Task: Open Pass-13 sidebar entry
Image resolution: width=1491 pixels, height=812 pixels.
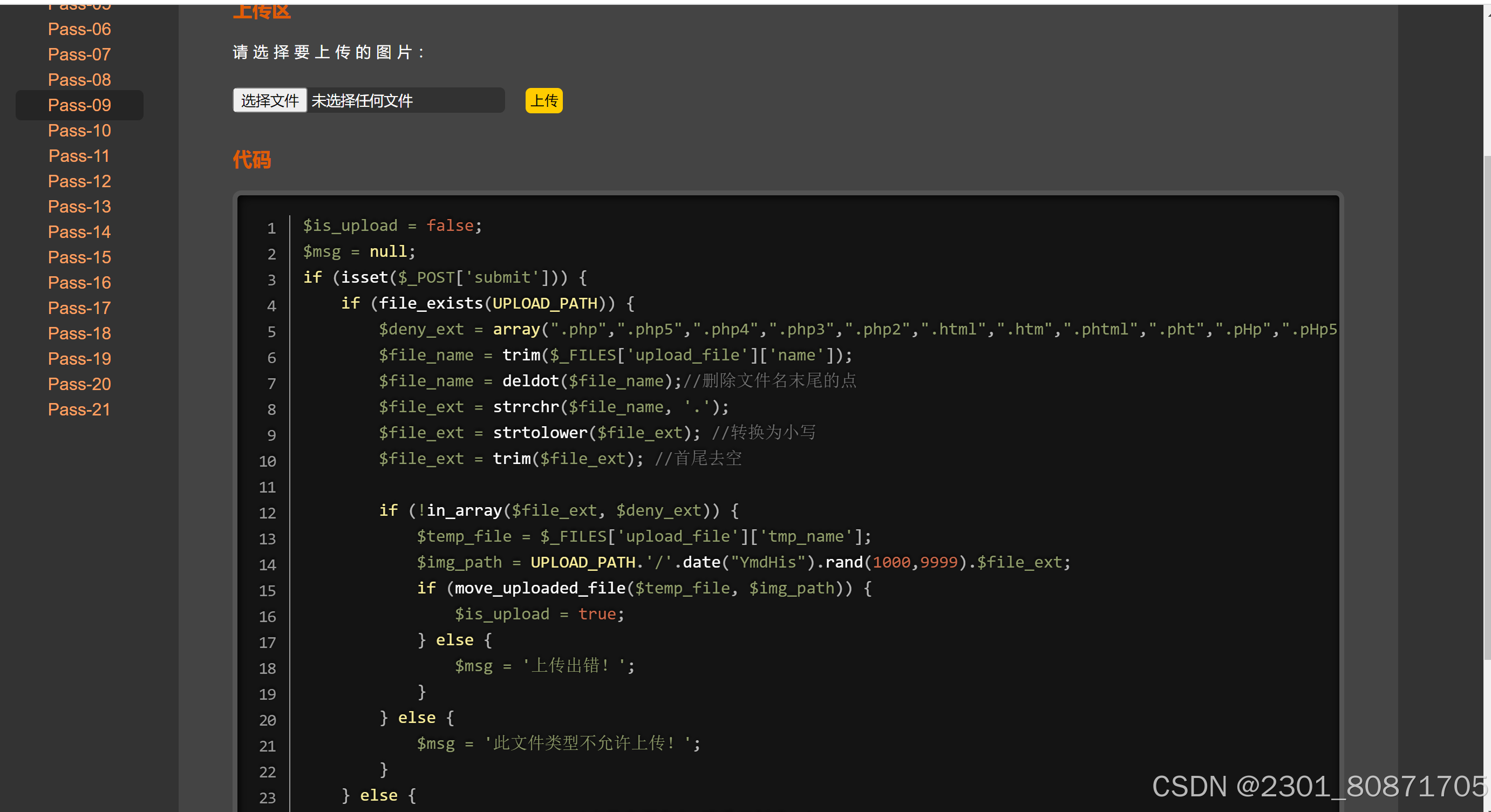Action: point(79,207)
